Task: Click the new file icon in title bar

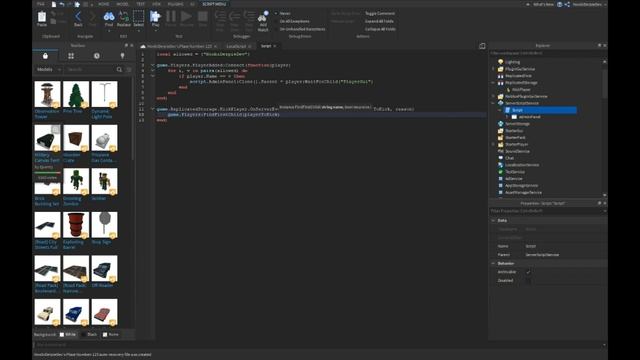Action: click(x=53, y=4)
